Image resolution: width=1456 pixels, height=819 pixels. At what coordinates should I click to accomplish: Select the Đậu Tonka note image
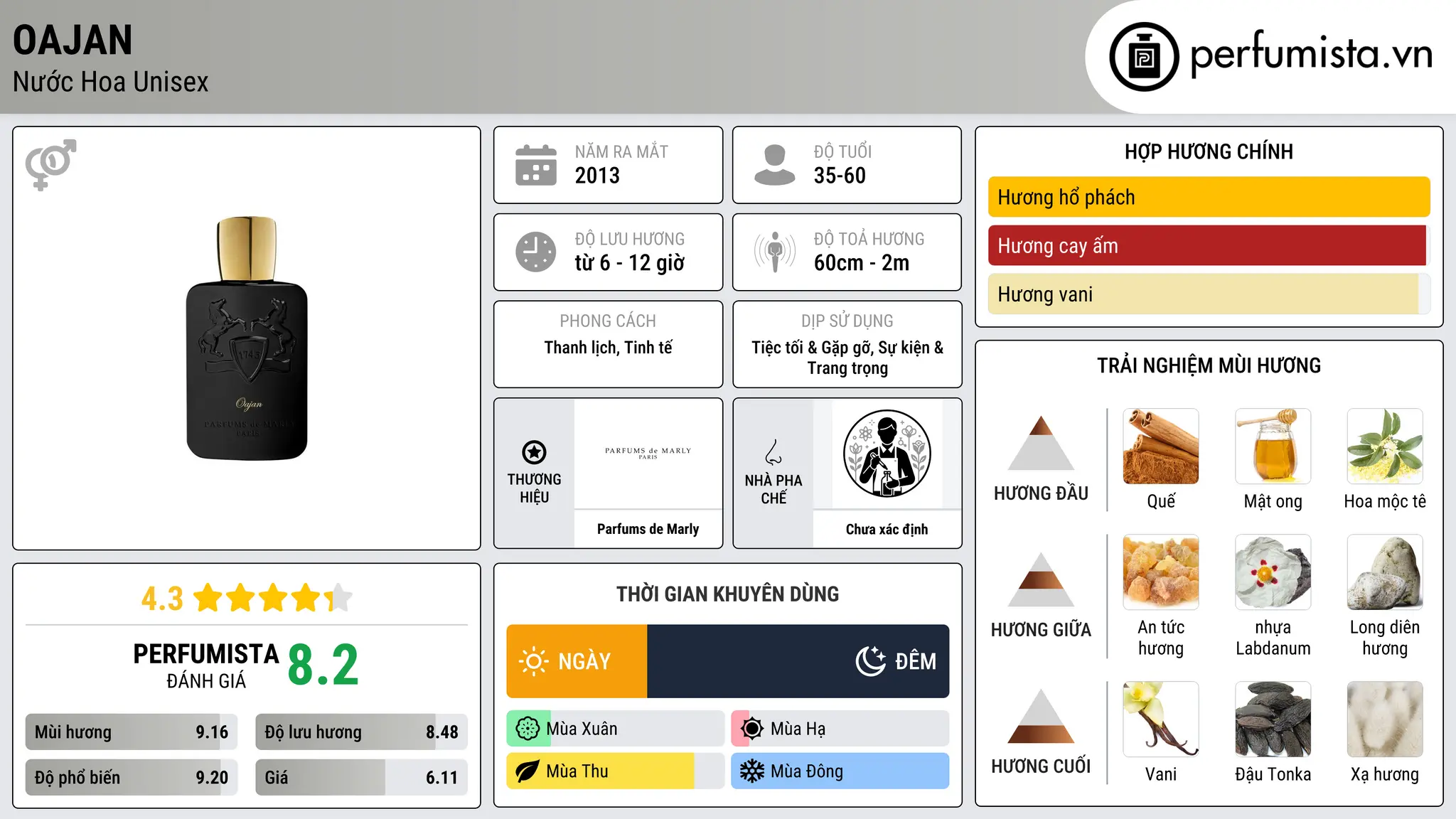tap(1273, 719)
